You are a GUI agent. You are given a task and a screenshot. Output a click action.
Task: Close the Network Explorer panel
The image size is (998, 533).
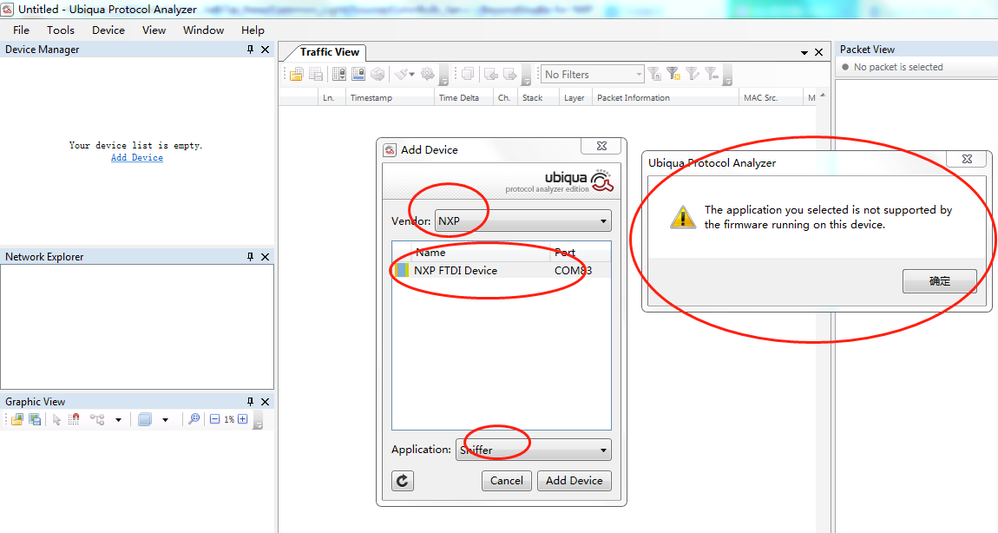tap(265, 257)
